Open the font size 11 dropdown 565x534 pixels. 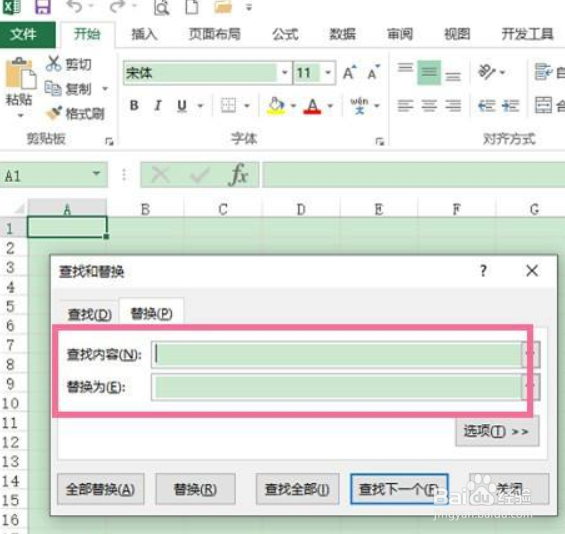tap(328, 73)
